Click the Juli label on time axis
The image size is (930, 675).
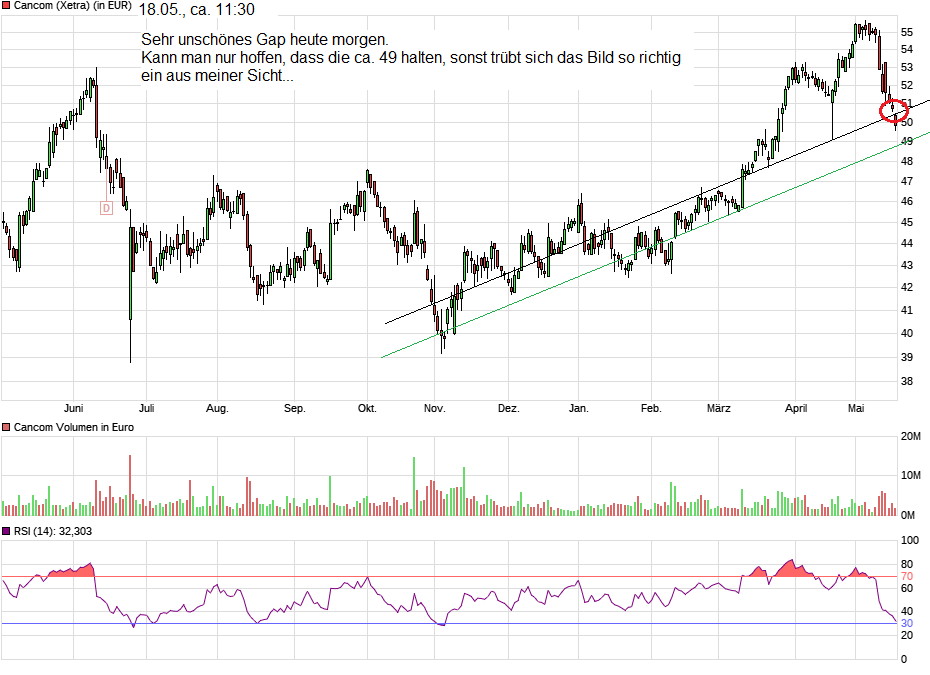coord(145,408)
